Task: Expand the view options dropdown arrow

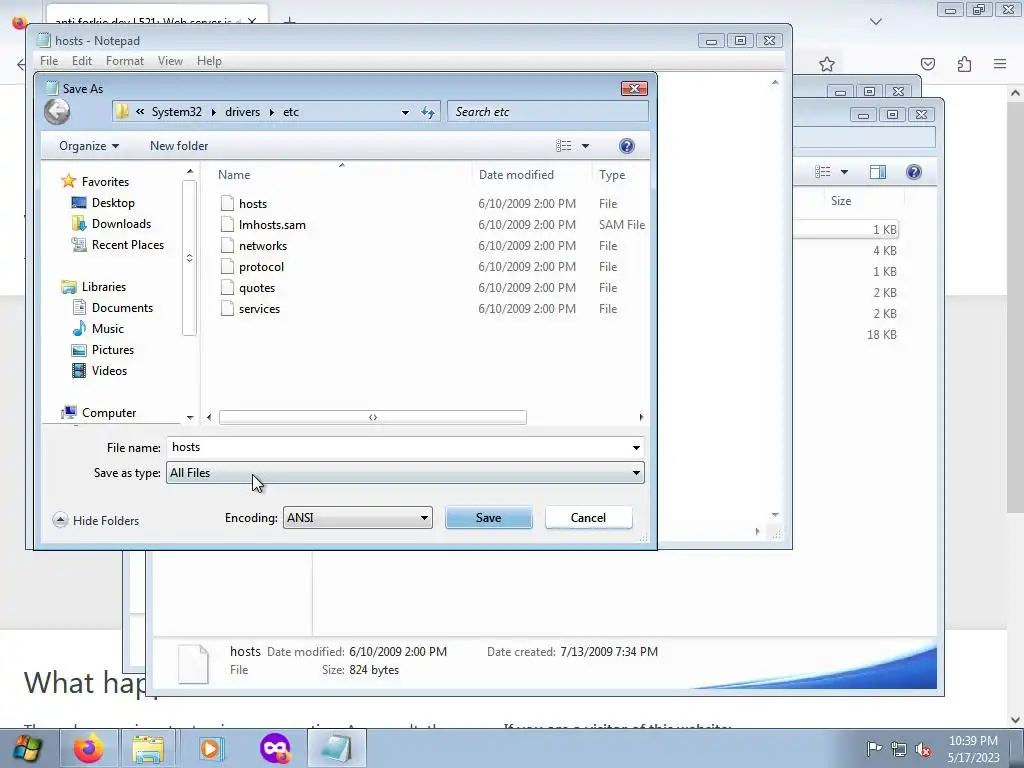Action: (x=585, y=146)
